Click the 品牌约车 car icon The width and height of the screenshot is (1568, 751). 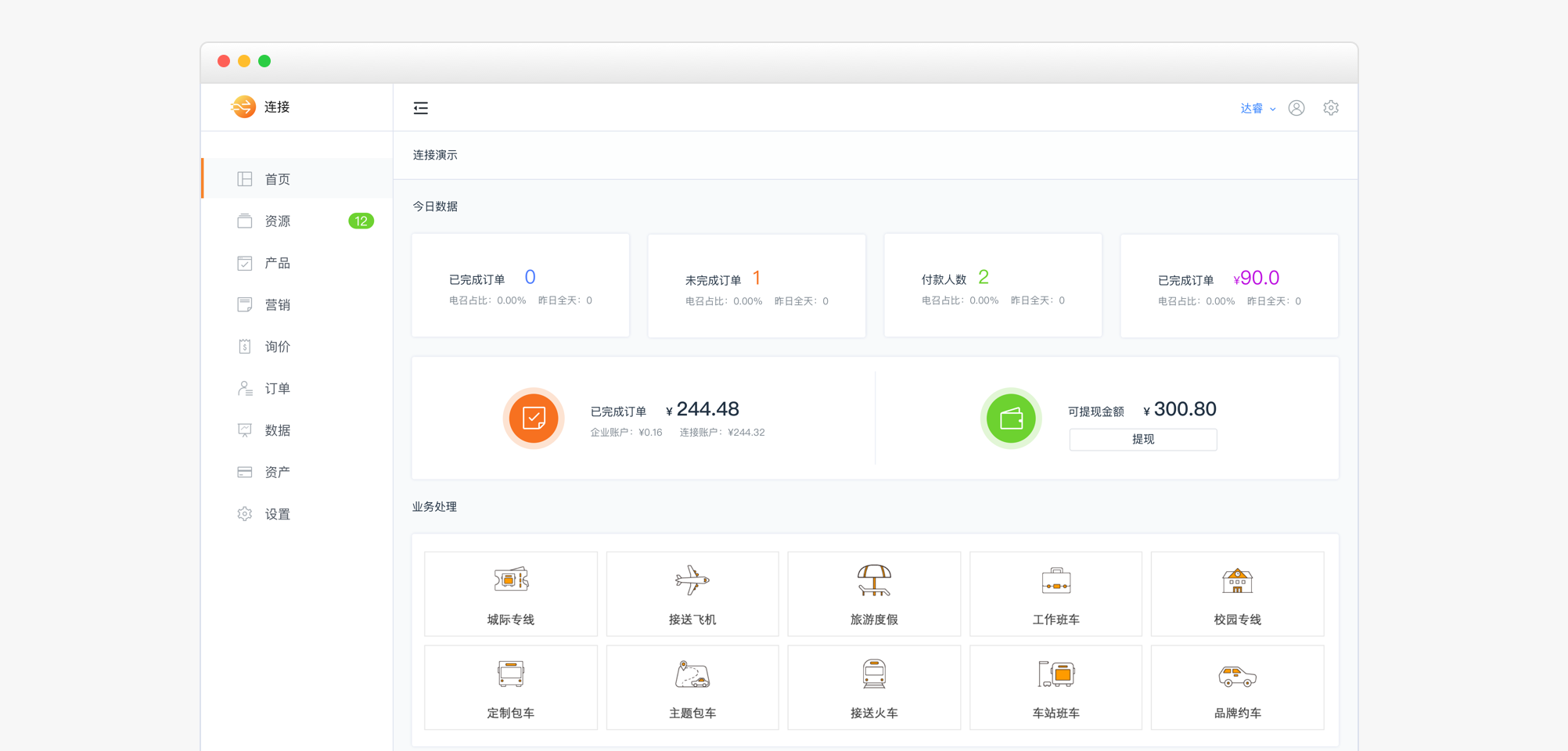click(1237, 676)
